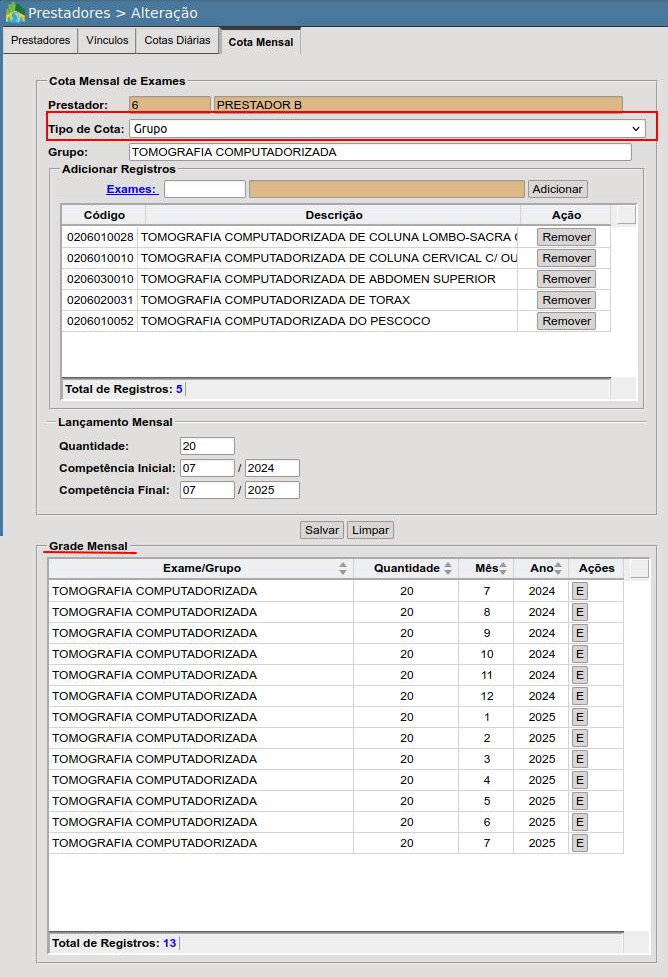Screen dimensions: 668x977
Task: Click Competência Final month field
Action: tap(207, 490)
